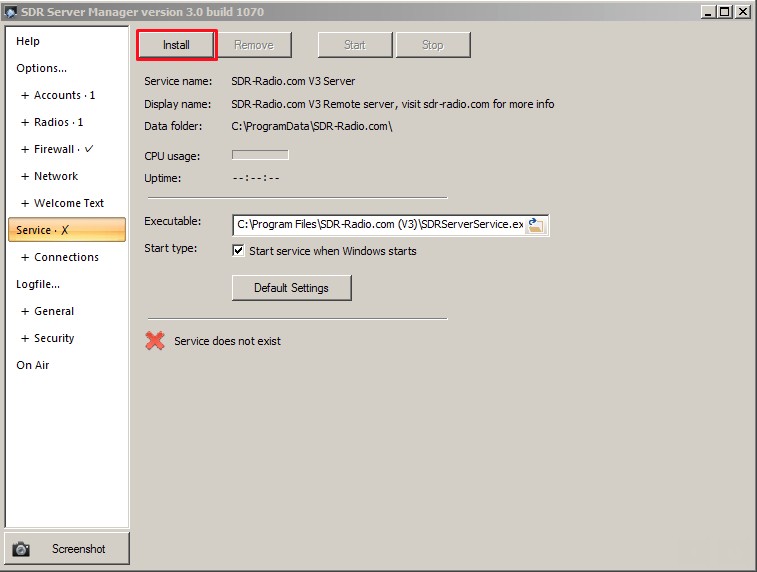The height and width of the screenshot is (572, 757).
Task: Click the 'Service does not exist' status text
Action: [227, 341]
